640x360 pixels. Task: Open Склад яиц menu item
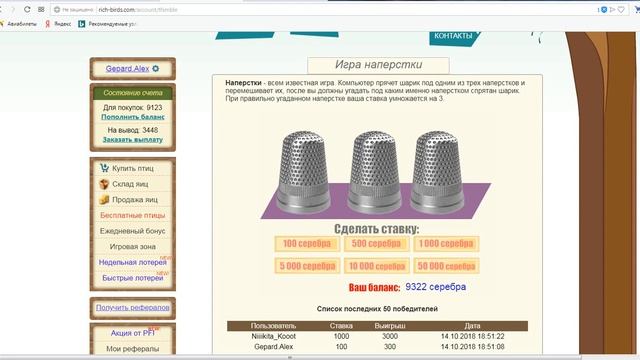(130, 184)
